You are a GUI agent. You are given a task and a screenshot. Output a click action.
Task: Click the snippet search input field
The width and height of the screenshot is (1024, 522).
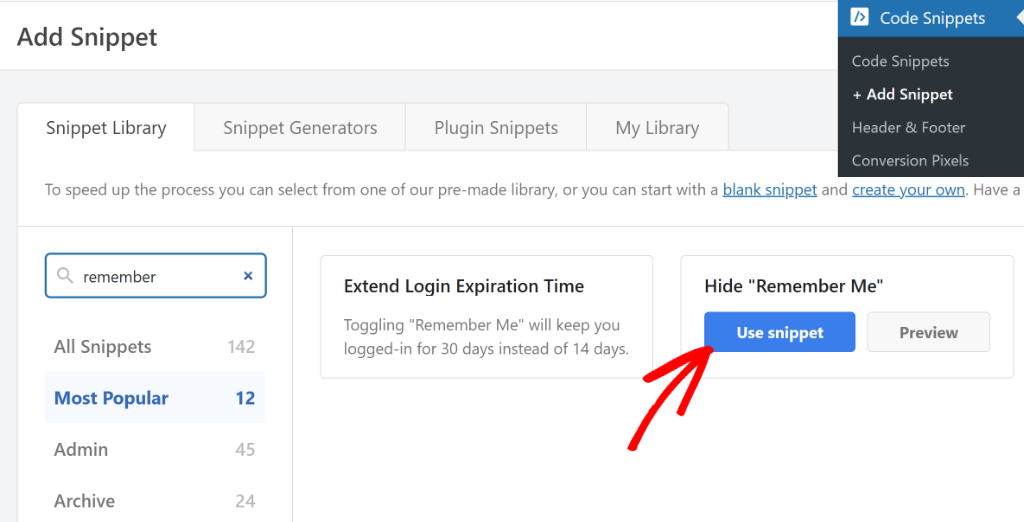[x=160, y=276]
